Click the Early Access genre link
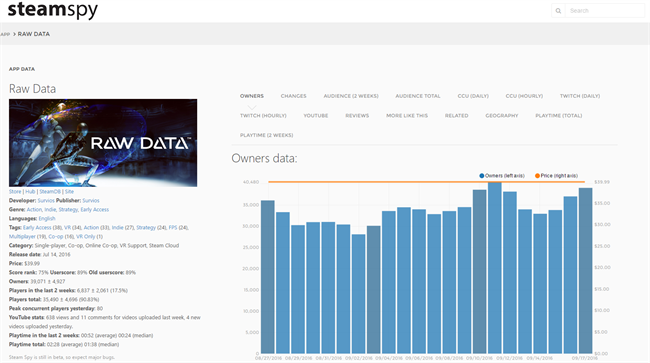This screenshot has width=650, height=363. pos(95,210)
